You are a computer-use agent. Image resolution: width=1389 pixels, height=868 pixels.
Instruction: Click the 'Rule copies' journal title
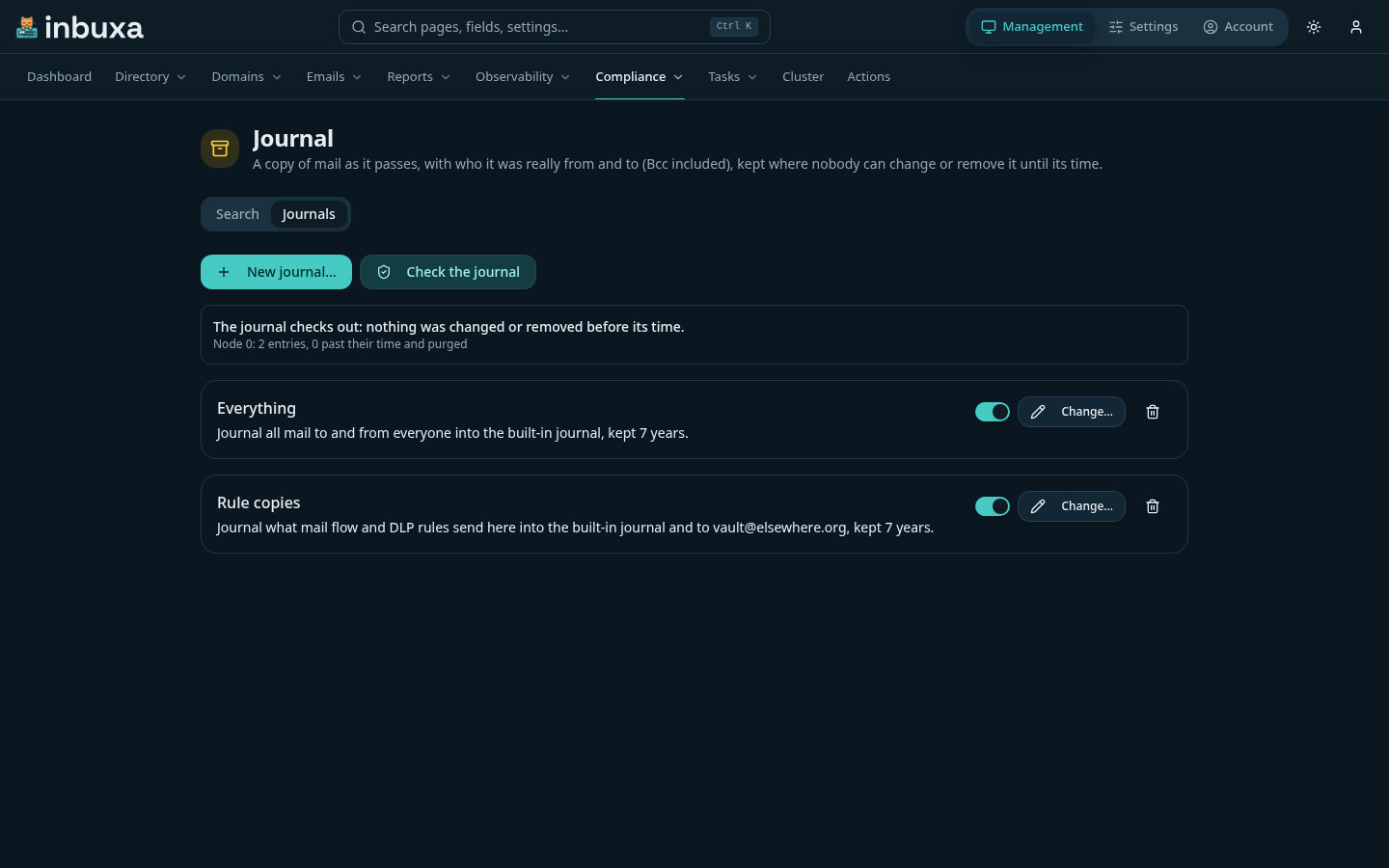pyautogui.click(x=259, y=503)
